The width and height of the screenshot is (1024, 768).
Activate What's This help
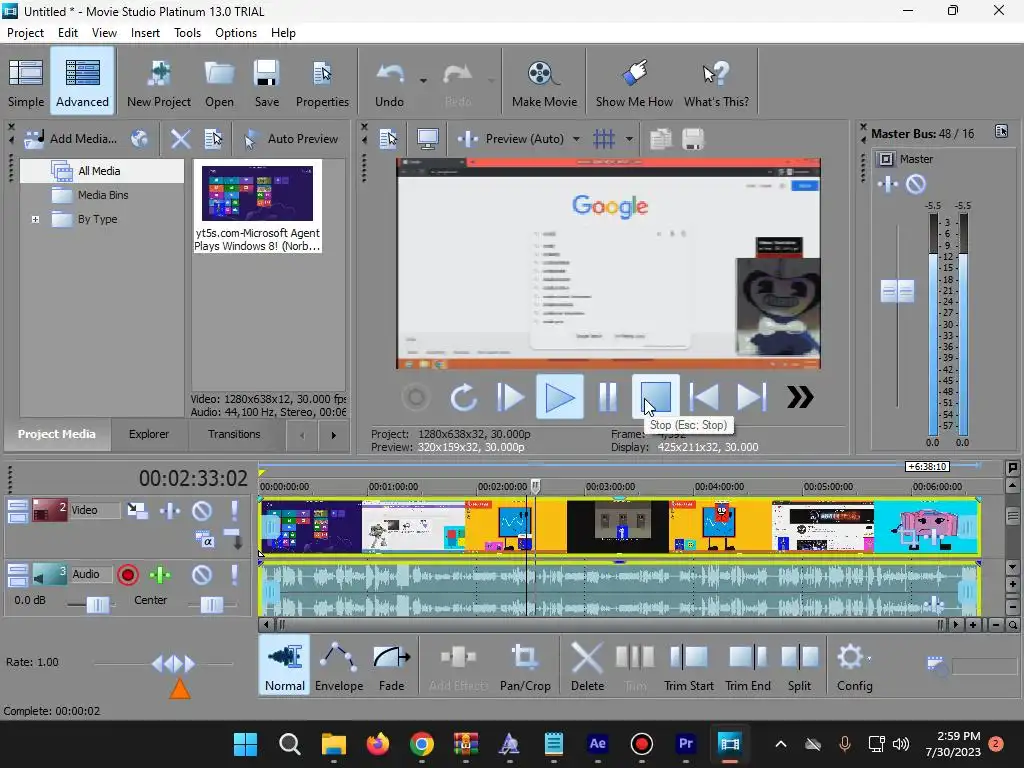[716, 82]
